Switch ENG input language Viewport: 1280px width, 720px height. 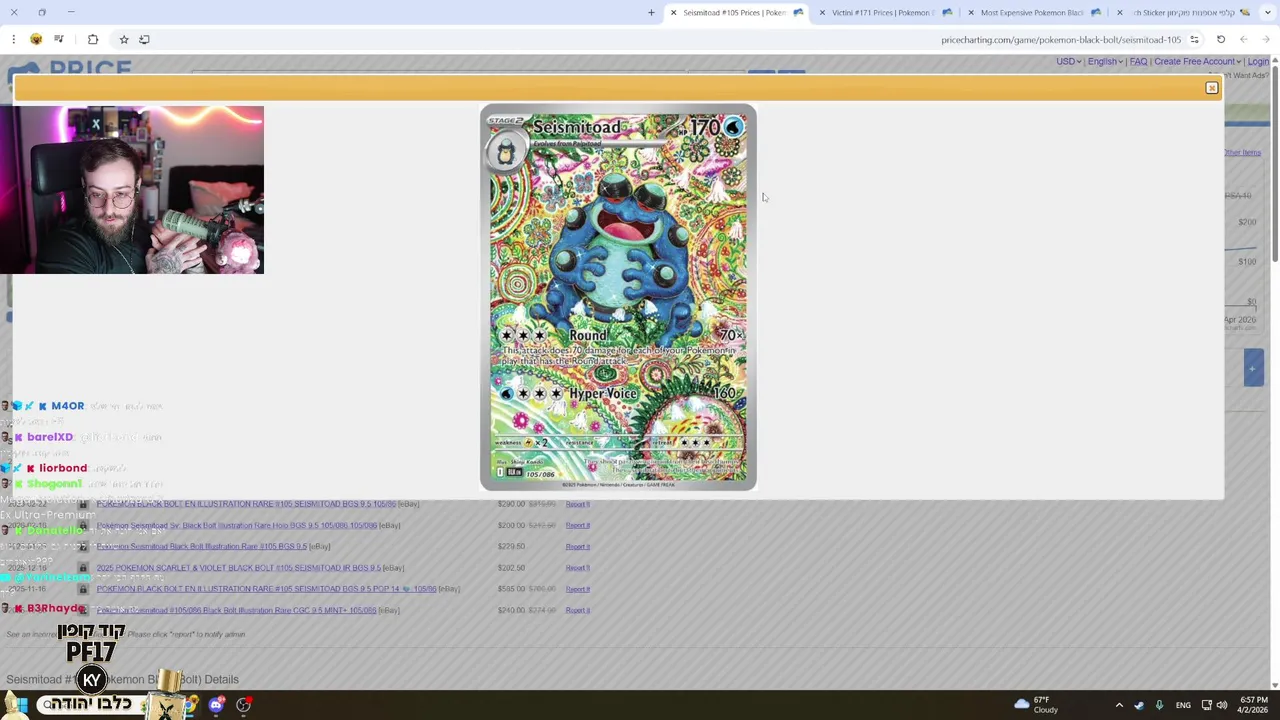point(1183,705)
